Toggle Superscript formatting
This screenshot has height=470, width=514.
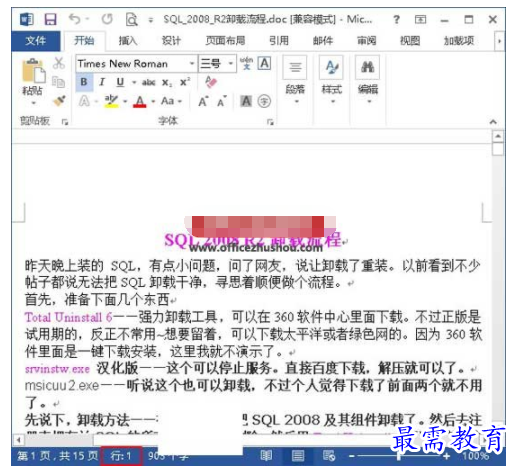point(185,82)
